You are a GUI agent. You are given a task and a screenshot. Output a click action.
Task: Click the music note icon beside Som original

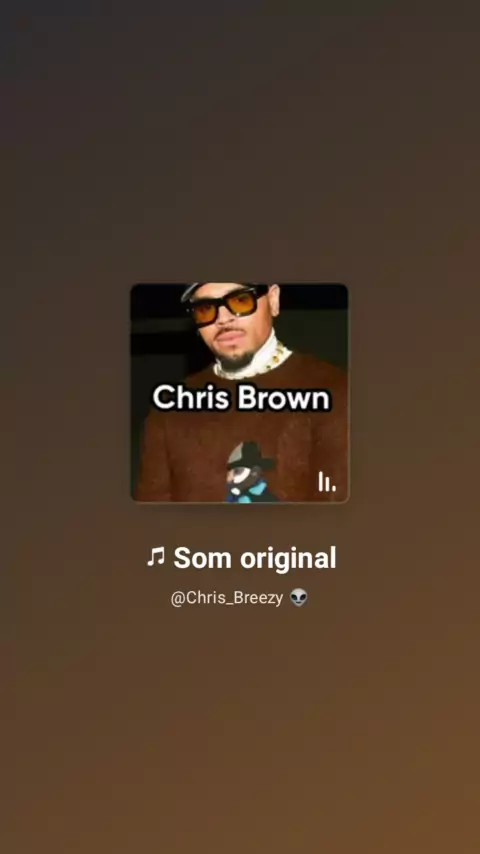(x=156, y=557)
